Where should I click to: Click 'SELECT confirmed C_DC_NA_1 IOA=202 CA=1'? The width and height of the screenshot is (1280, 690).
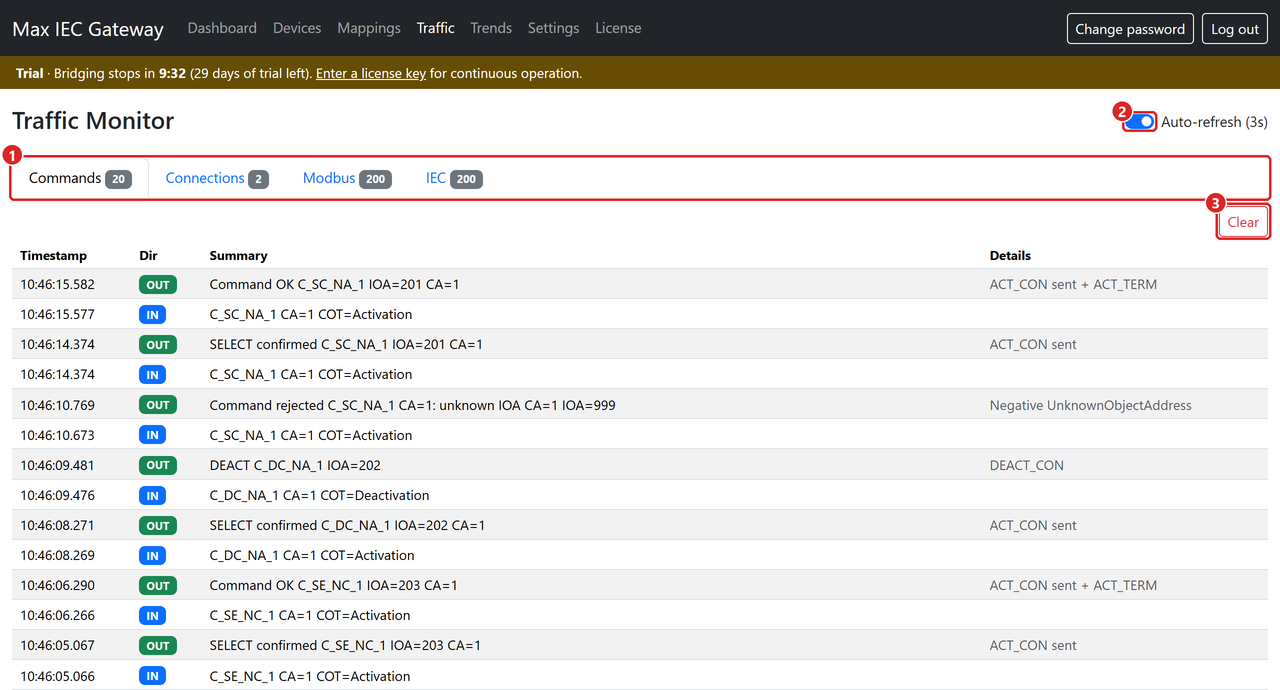click(x=347, y=525)
